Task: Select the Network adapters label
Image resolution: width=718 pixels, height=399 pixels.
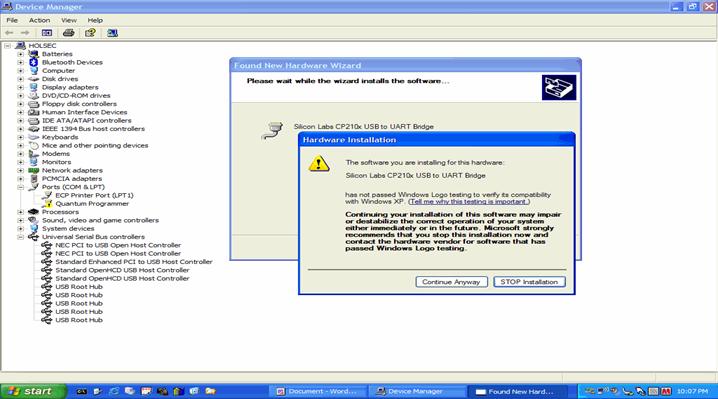Action: 72,170
